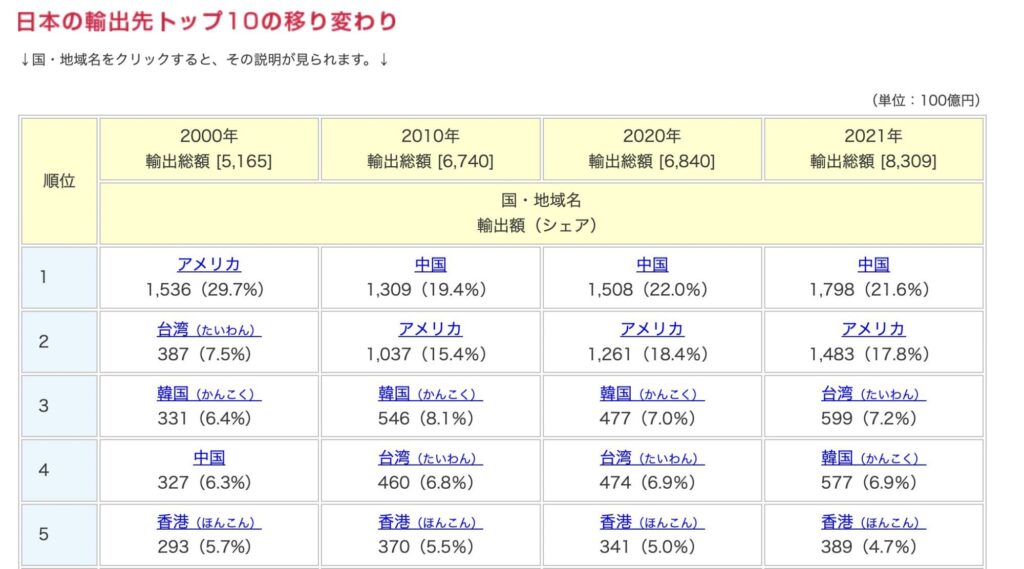Click the 中国 link in 2010年 rank 1
This screenshot has width=1024, height=569.
coord(430,265)
